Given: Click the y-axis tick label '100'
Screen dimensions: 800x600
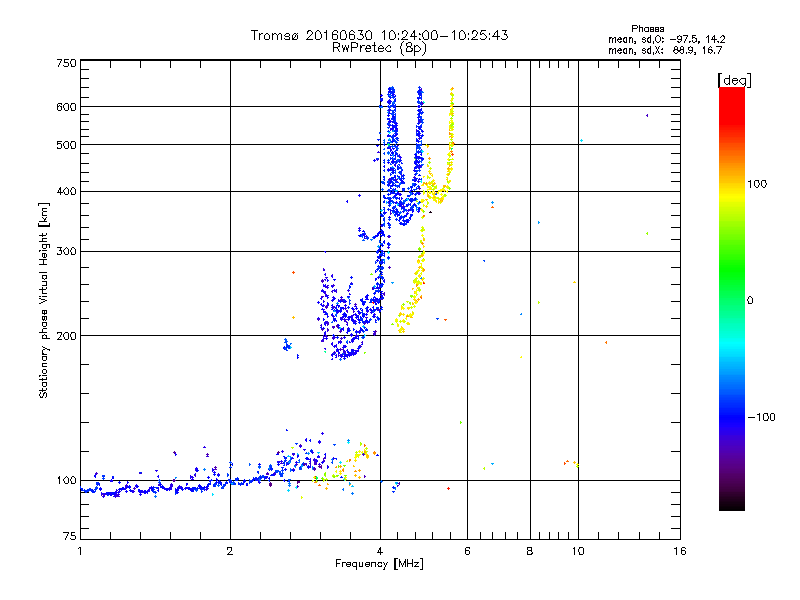Looking at the screenshot, I should [67, 480].
